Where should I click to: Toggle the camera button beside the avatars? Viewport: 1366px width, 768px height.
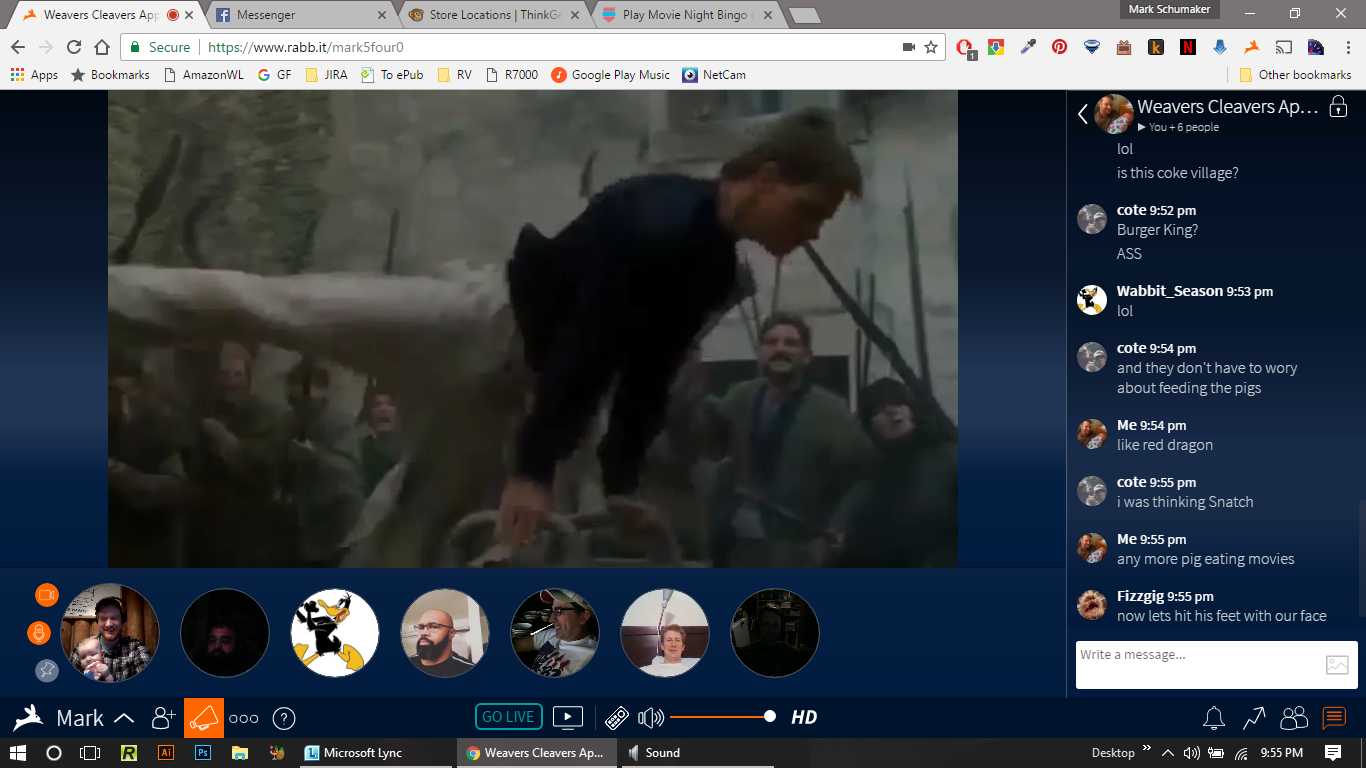click(47, 595)
